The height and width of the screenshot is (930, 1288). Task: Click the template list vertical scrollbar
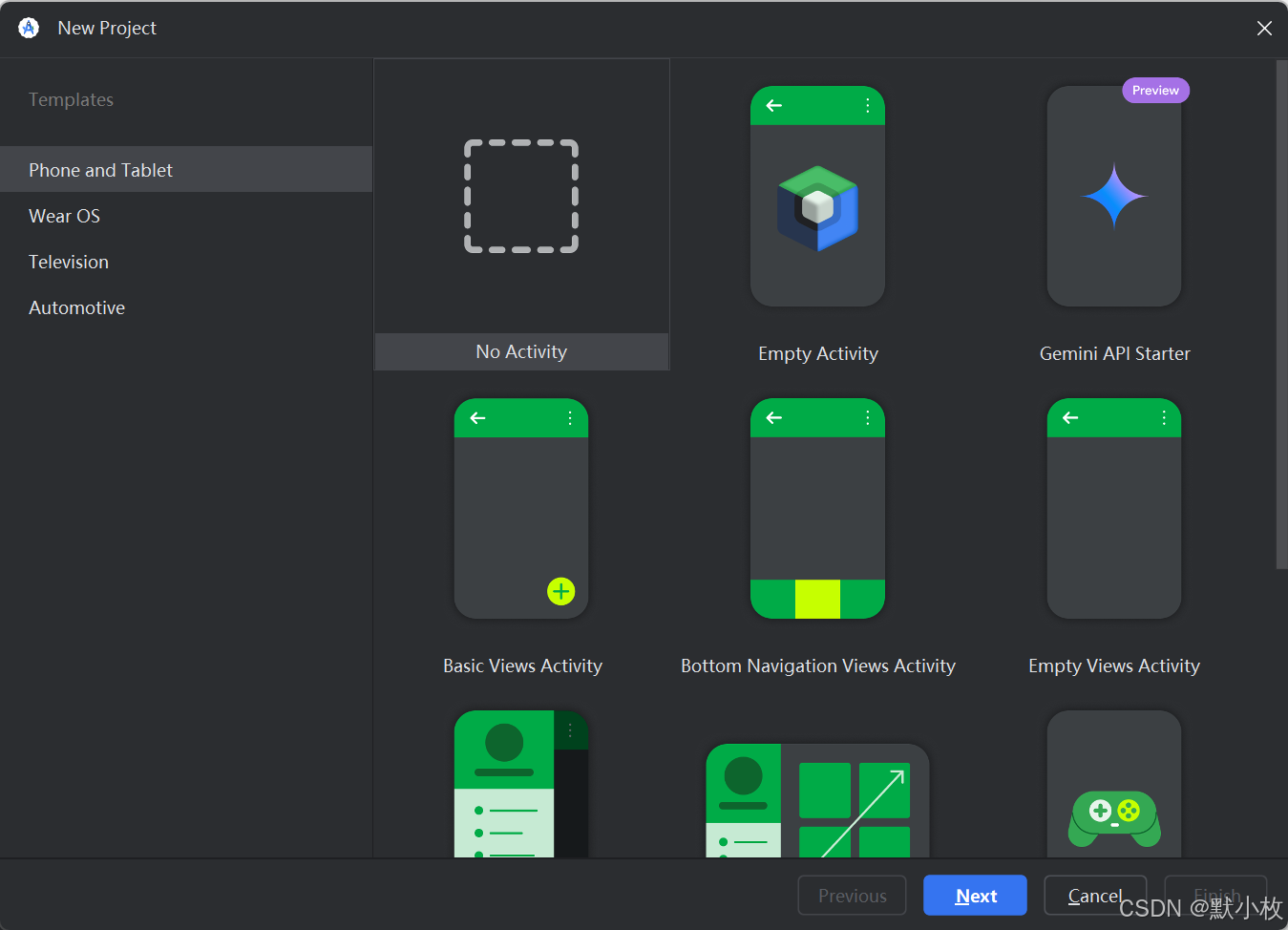coord(1281,315)
